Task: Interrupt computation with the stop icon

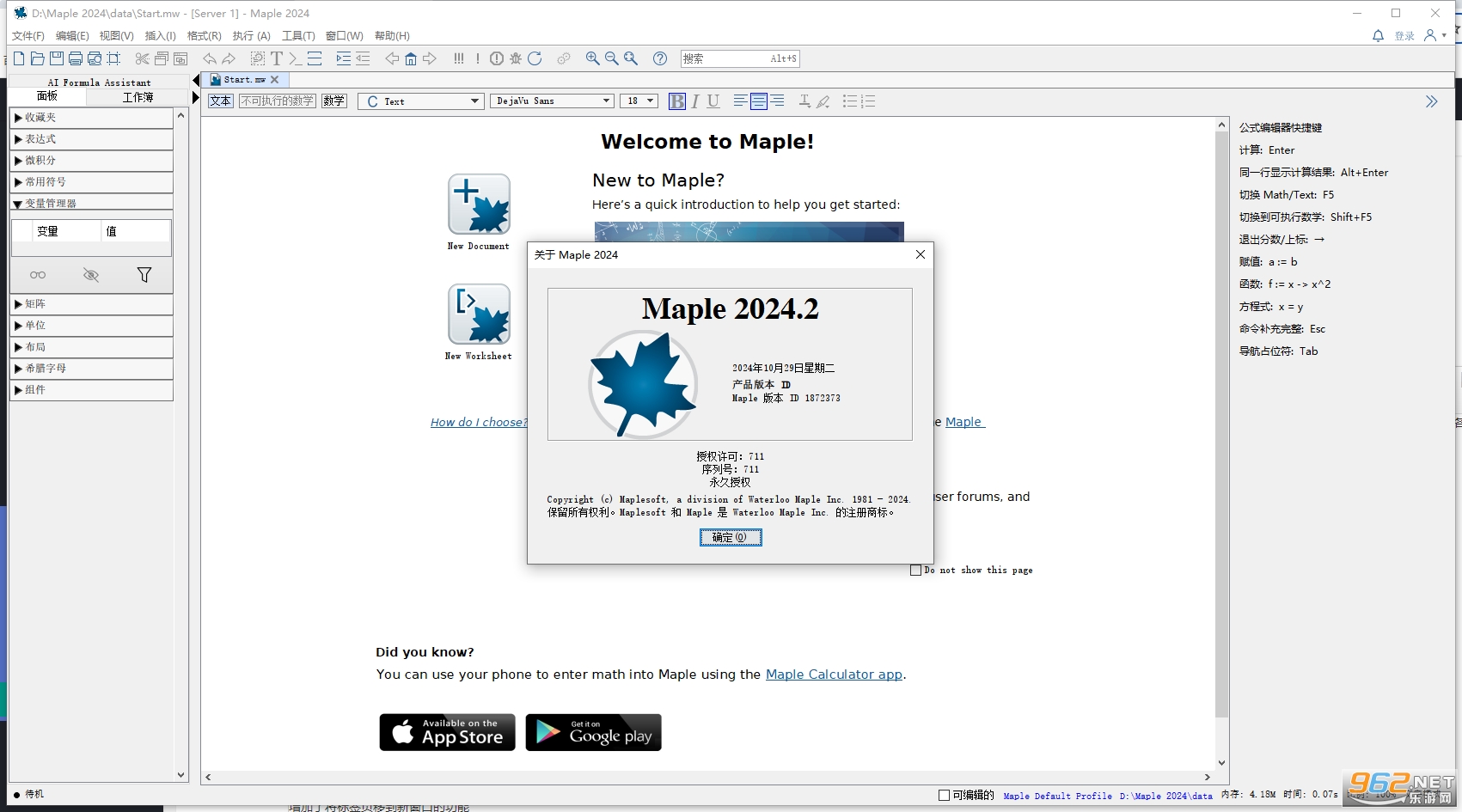Action: [x=497, y=58]
